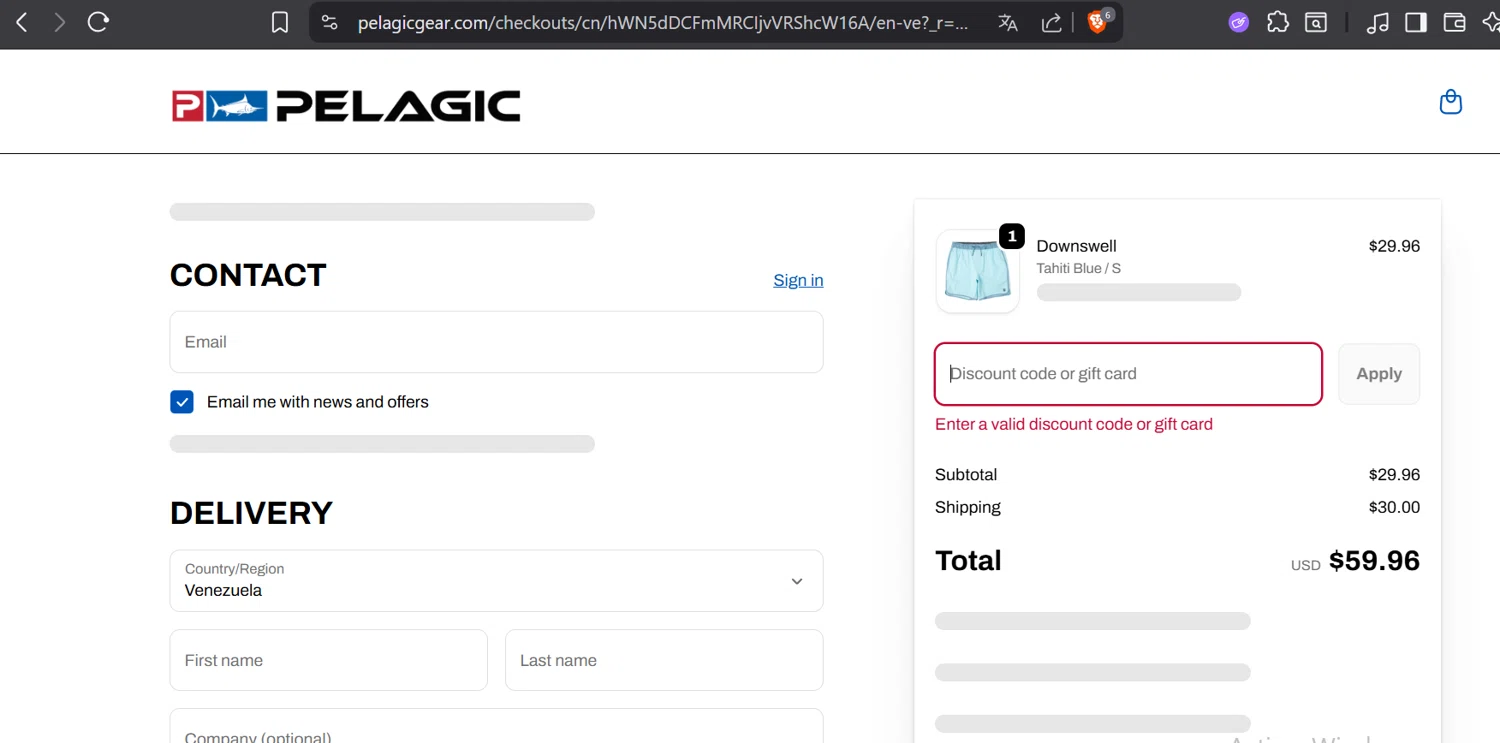This screenshot has width=1500, height=743.
Task: Go back with the browser back arrow
Action: pos(22,22)
